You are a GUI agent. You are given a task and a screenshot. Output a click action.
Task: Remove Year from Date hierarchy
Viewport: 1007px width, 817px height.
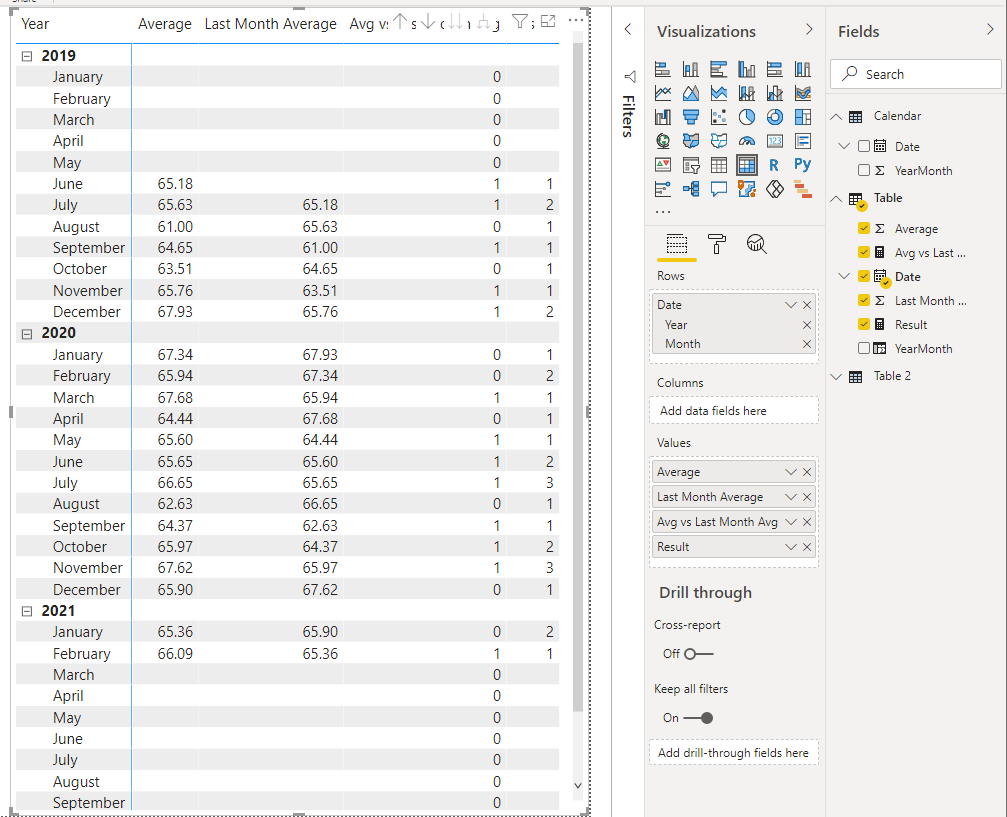(x=807, y=325)
